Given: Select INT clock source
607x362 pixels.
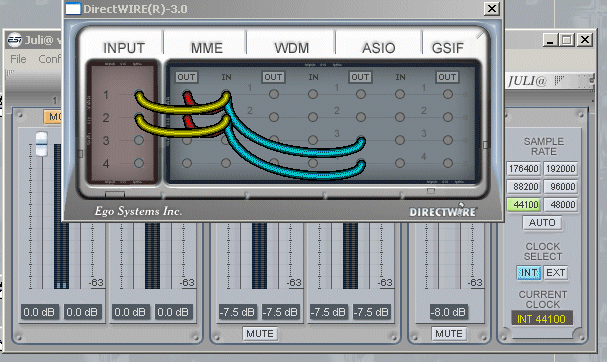Looking at the screenshot, I should (x=529, y=273).
